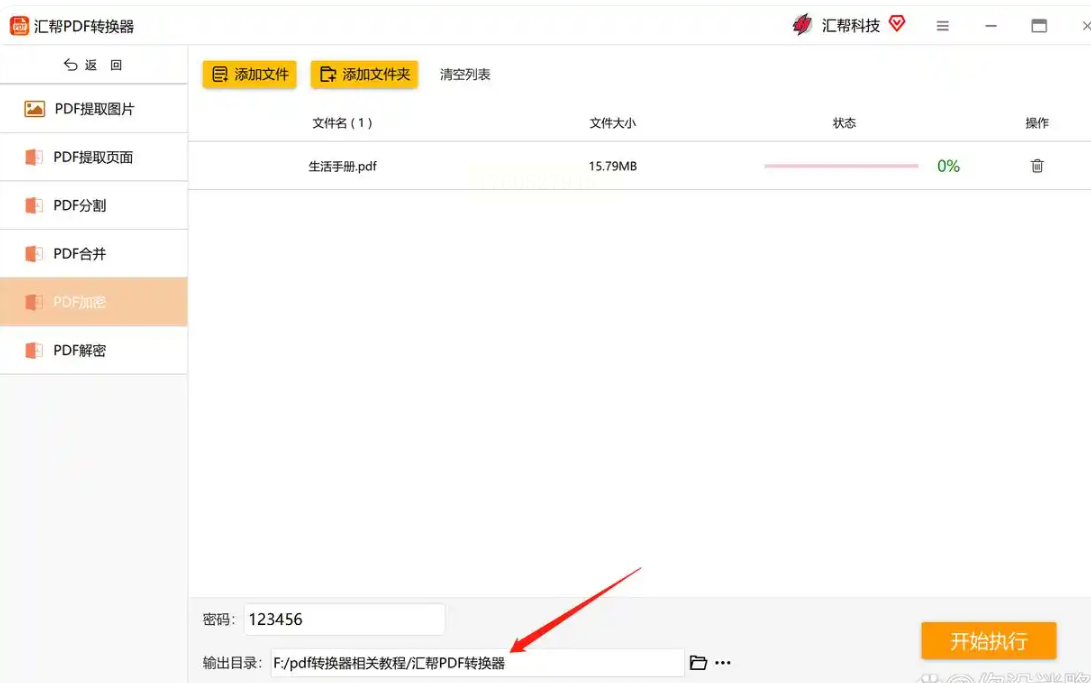Image resolution: width=1091 pixels, height=683 pixels.
Task: Focus the 密码 input field
Action: point(344,619)
